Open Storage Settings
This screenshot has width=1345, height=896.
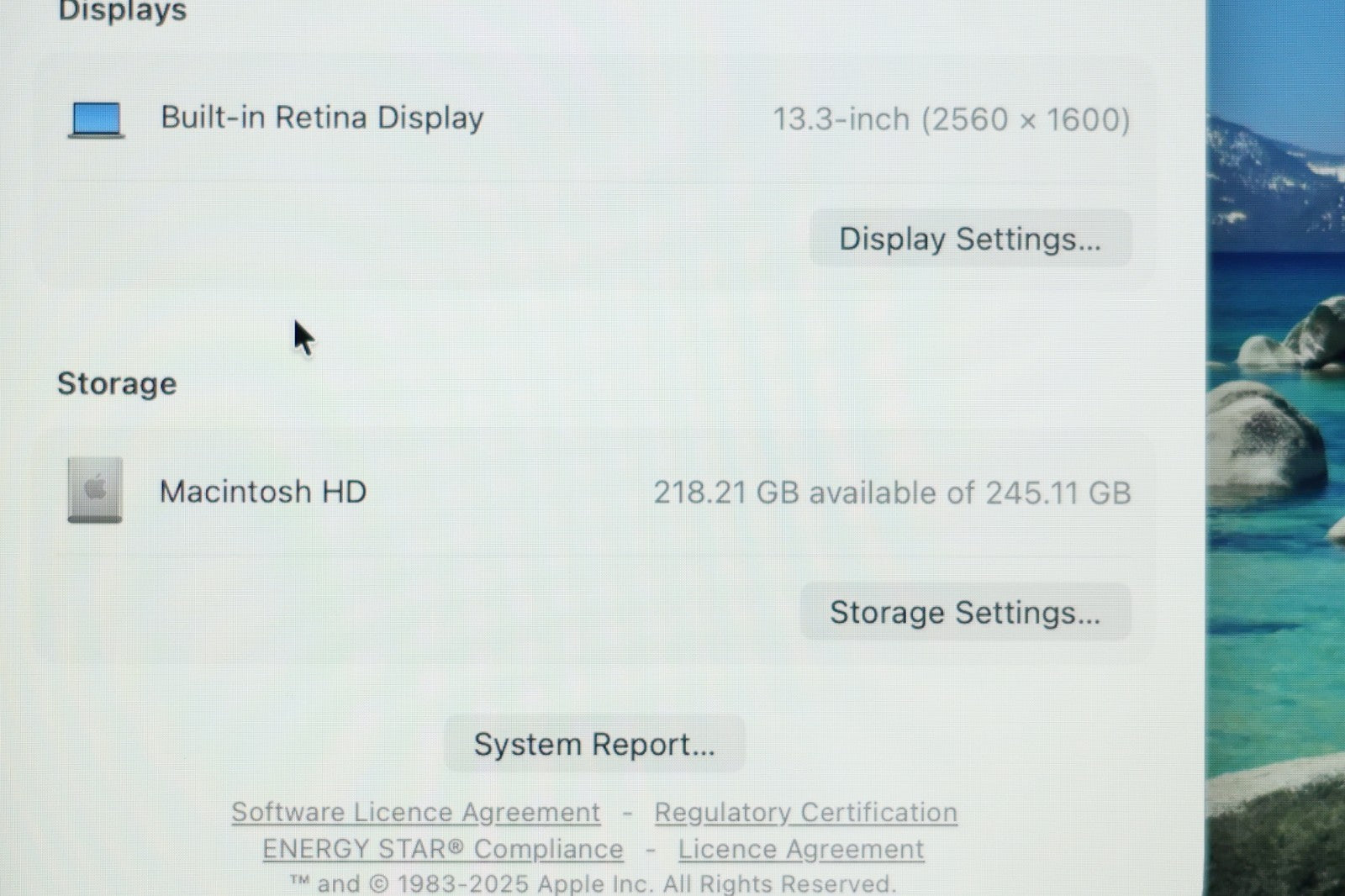tap(965, 613)
